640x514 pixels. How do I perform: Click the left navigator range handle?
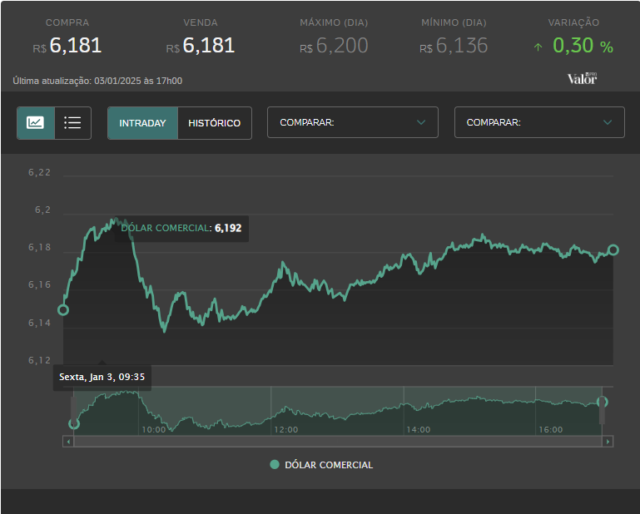coord(73,410)
